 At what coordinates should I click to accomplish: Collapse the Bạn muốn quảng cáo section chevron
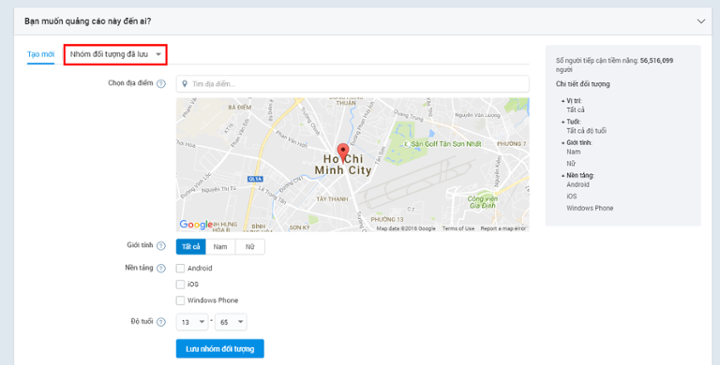(x=701, y=21)
